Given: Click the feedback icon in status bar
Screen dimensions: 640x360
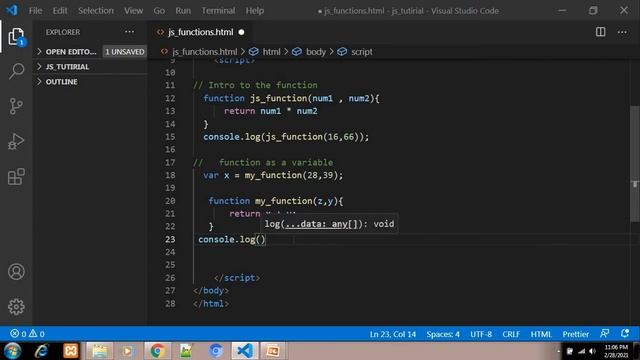Looking at the screenshot, I should click(x=604, y=333).
